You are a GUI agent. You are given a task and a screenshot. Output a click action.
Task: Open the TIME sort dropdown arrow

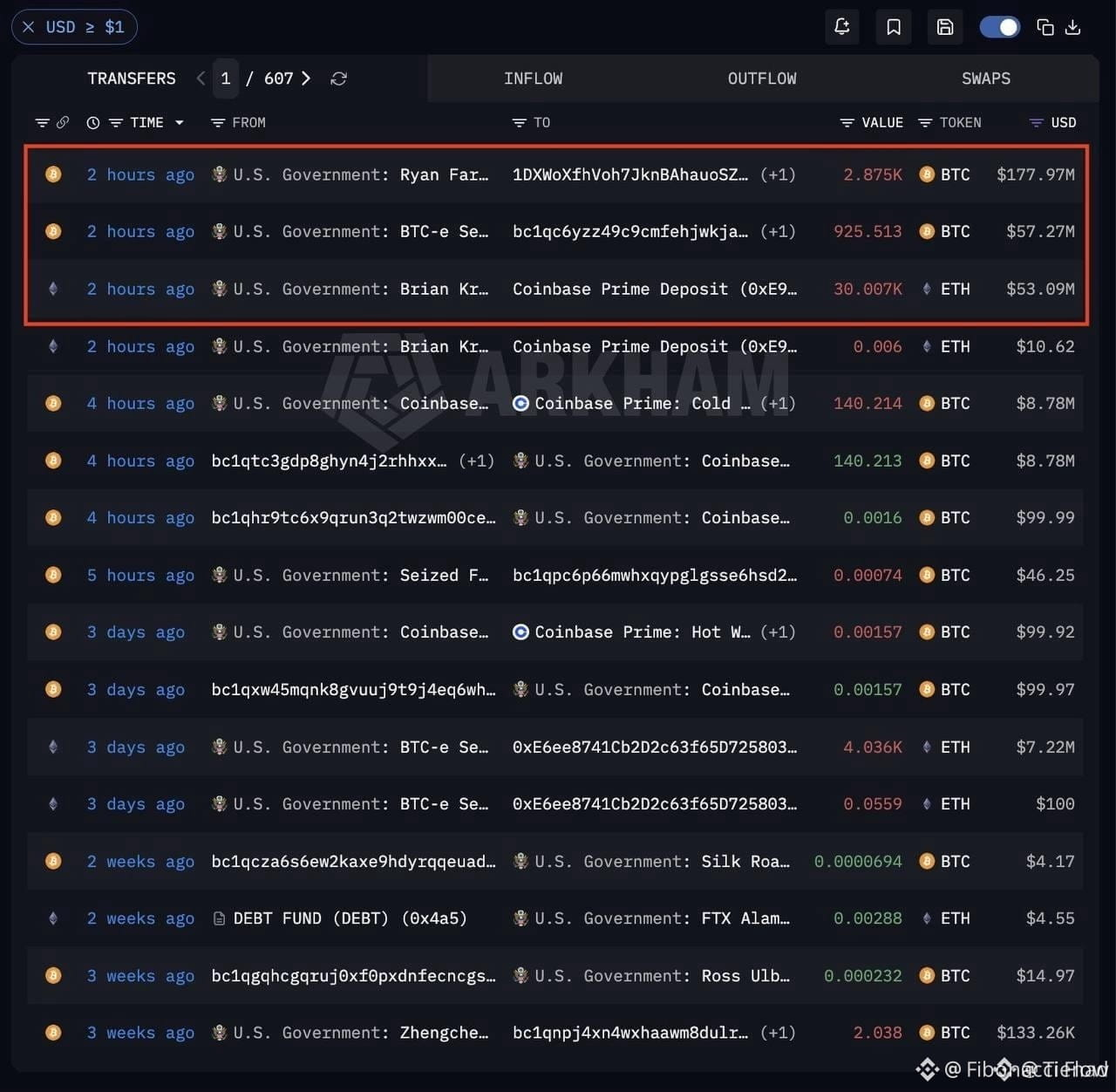tap(180, 123)
